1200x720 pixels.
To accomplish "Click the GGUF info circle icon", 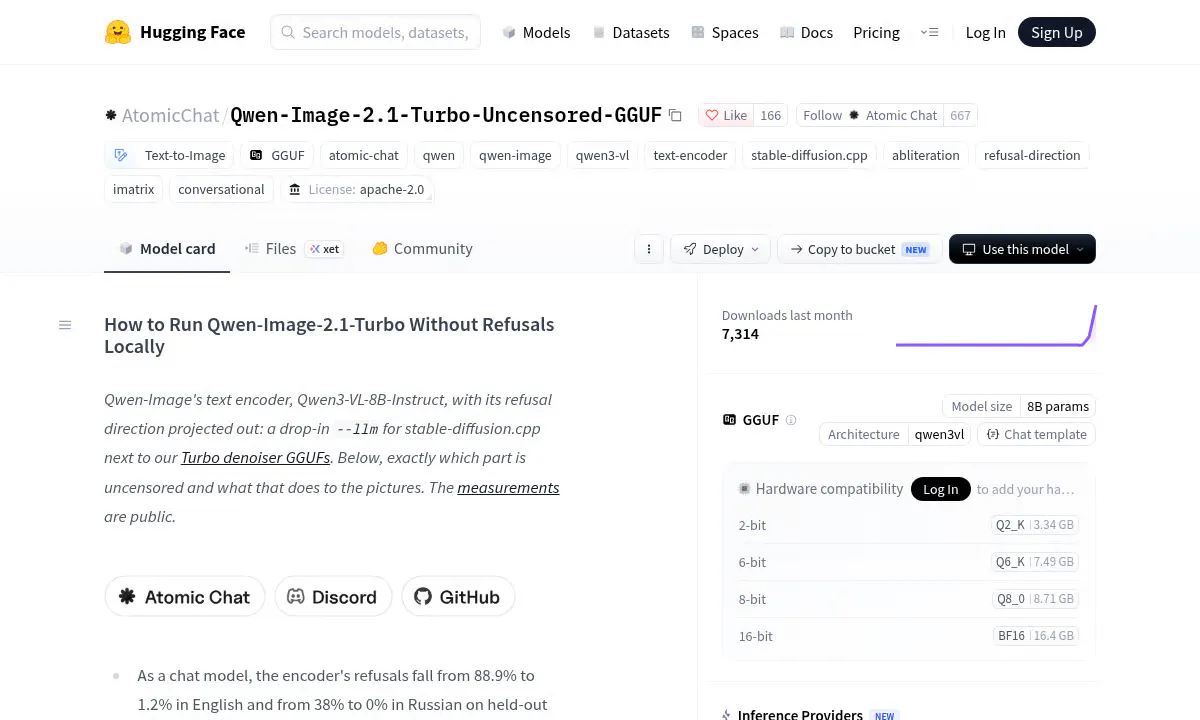I will pyautogui.click(x=791, y=420).
